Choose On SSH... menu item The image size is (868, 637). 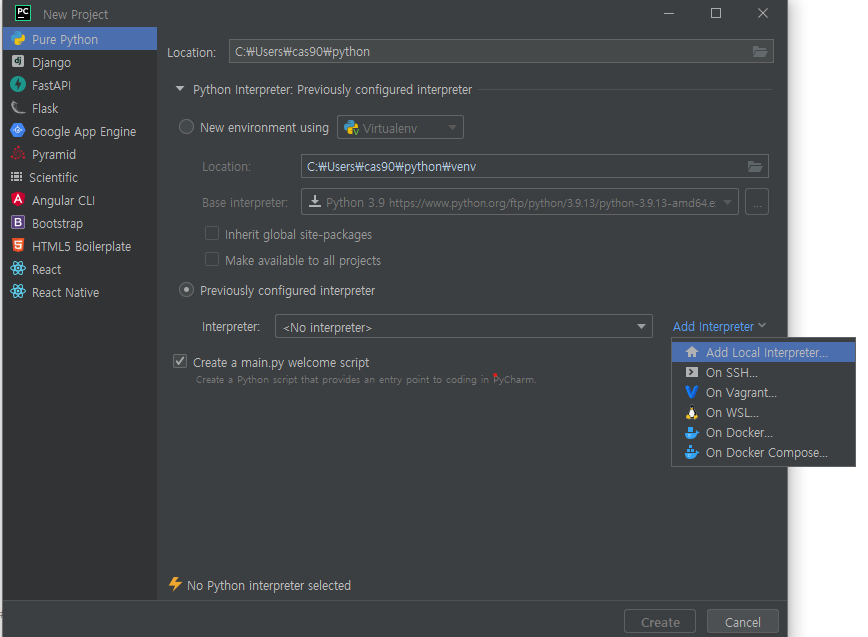coord(763,372)
